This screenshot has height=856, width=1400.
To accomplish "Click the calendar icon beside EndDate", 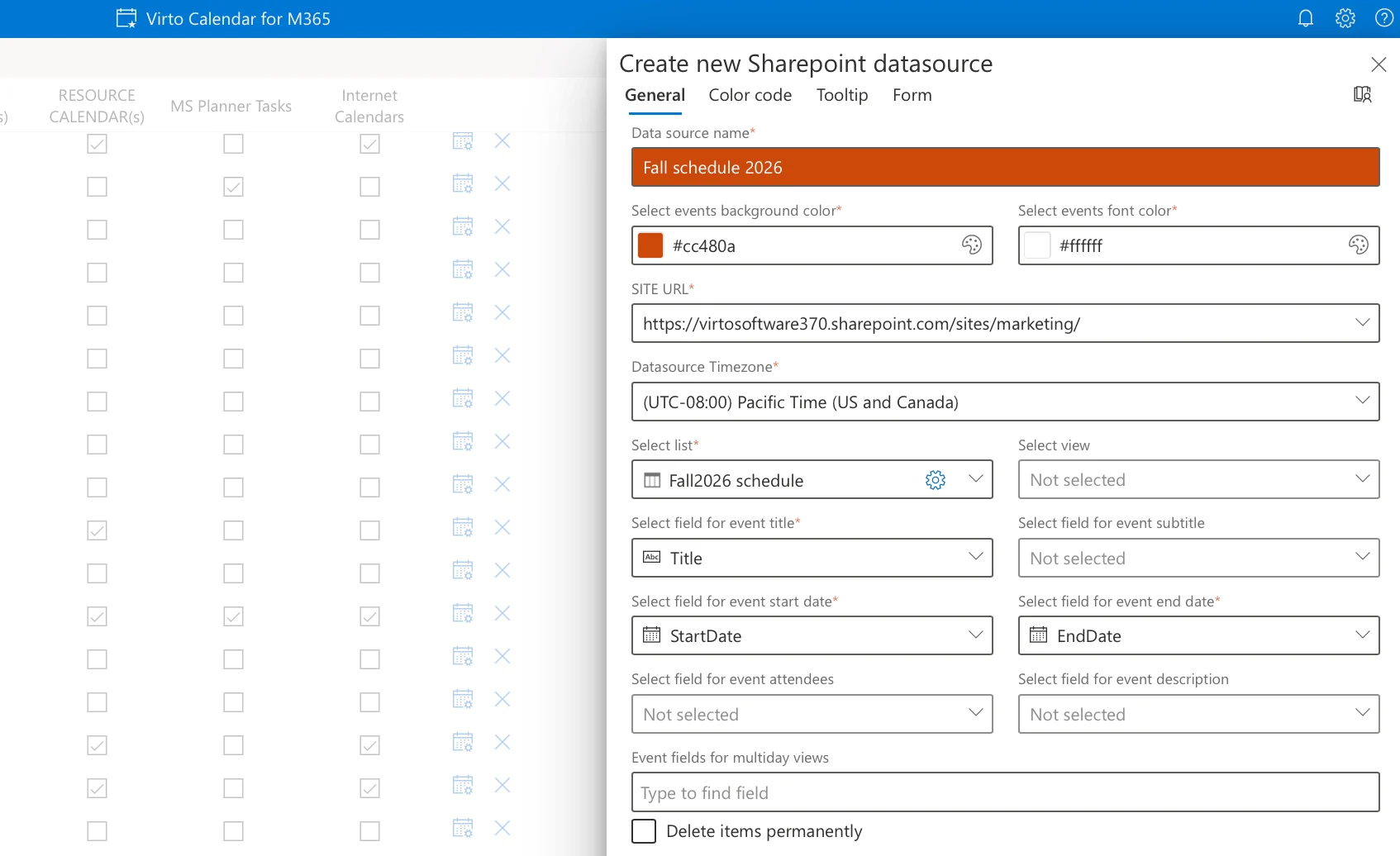I will (1039, 635).
